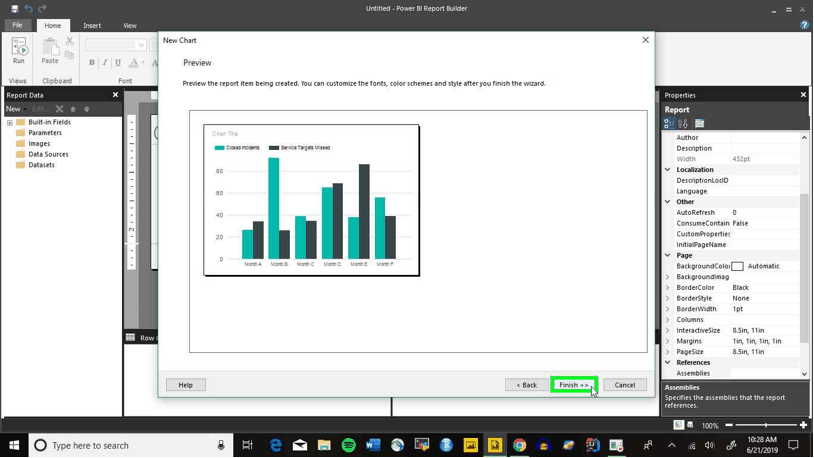Image resolution: width=814 pixels, height=458 pixels.
Task: Switch to the View ribbon tab
Action: 130,25
